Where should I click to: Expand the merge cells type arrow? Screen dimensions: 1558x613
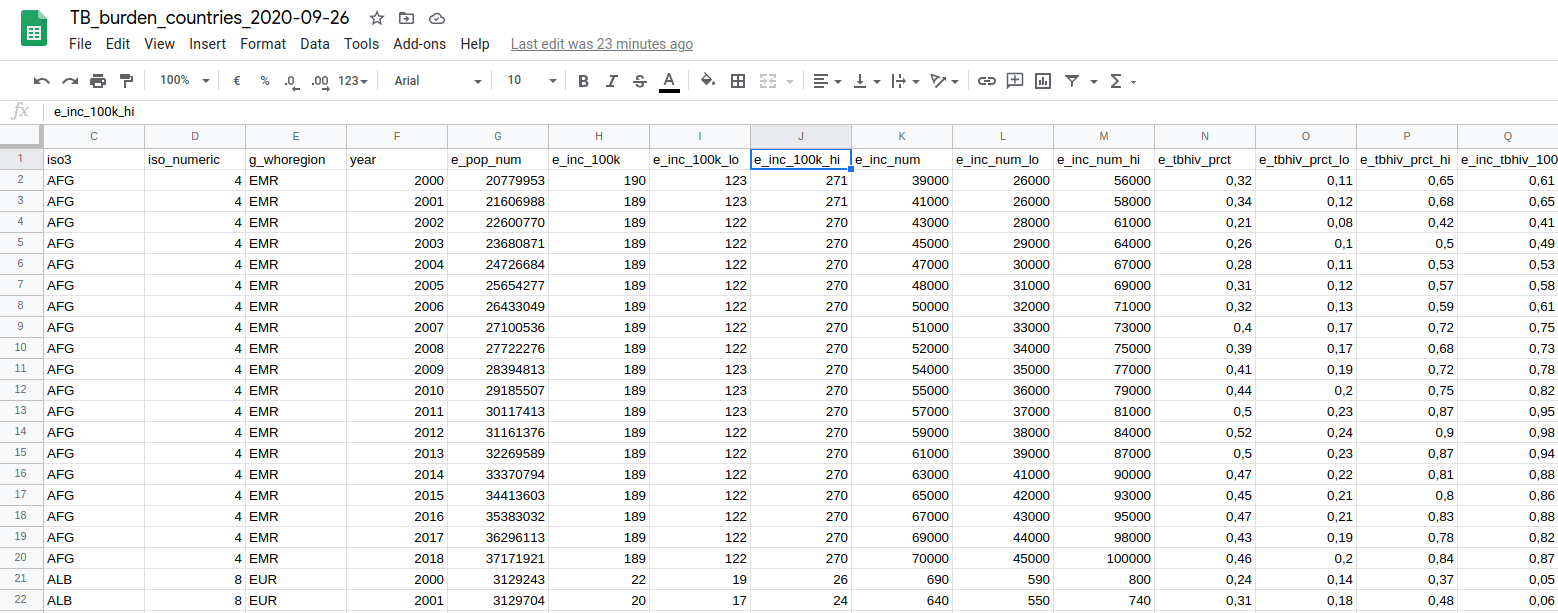click(790, 81)
